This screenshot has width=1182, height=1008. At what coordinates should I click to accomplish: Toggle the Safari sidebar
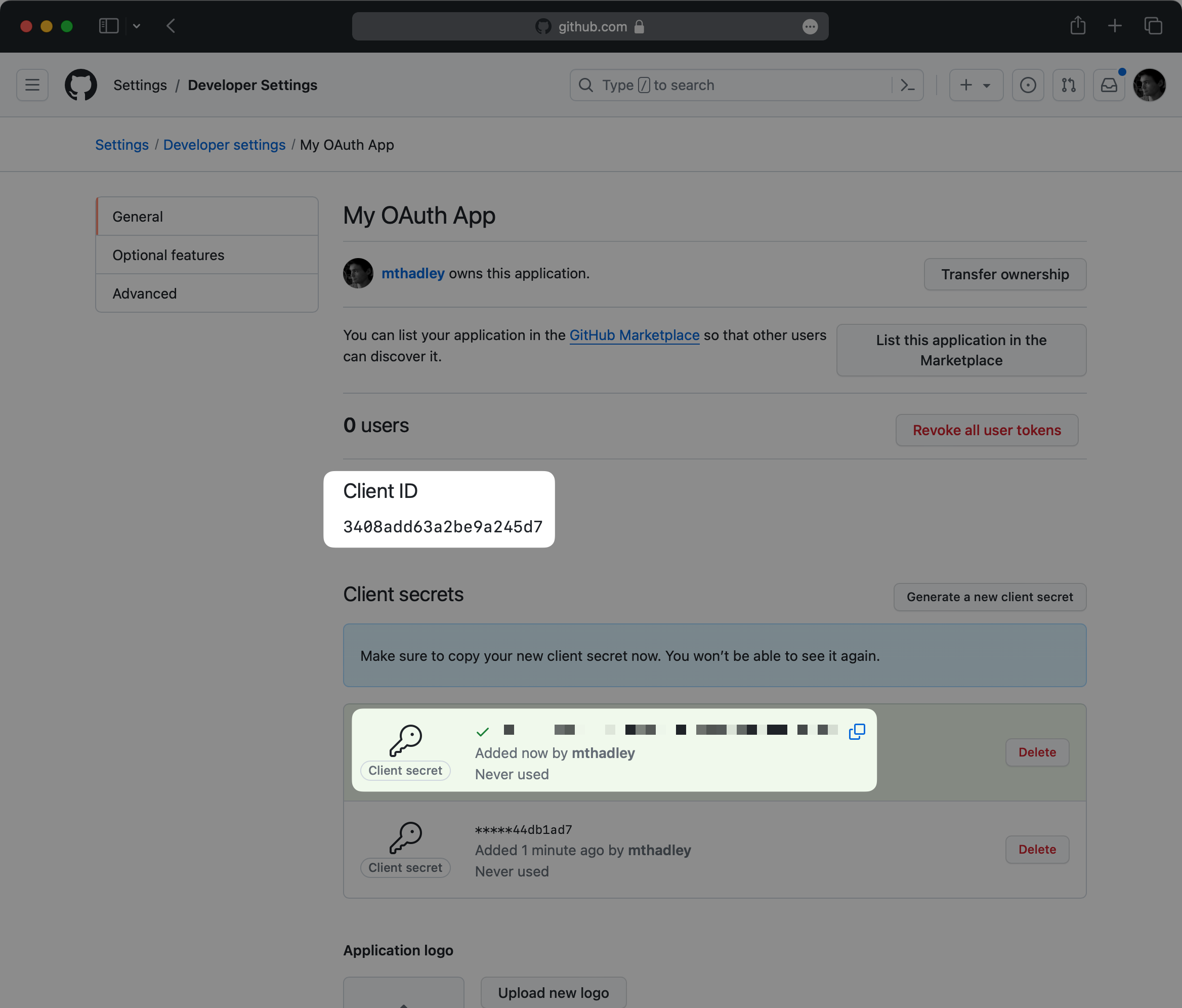(108, 26)
